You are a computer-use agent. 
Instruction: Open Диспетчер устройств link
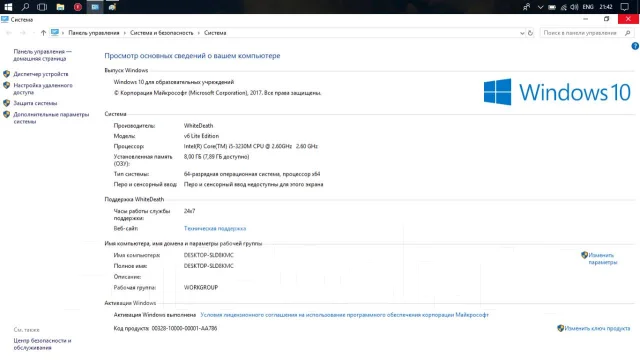[x=41, y=74]
